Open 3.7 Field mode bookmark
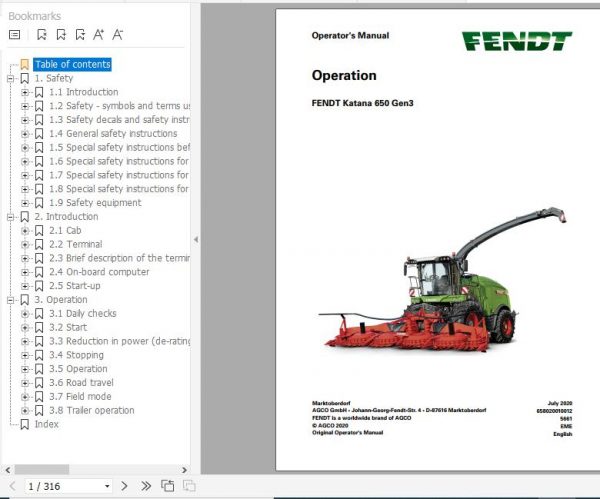Viewport: 600px width, 499px height. pyautogui.click(x=80, y=396)
